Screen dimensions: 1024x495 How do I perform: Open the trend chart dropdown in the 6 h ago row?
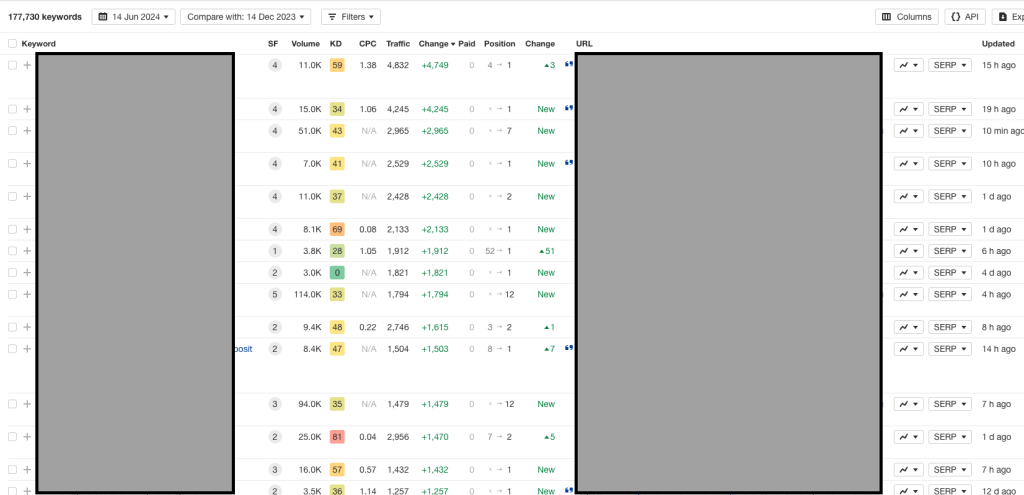coord(908,251)
